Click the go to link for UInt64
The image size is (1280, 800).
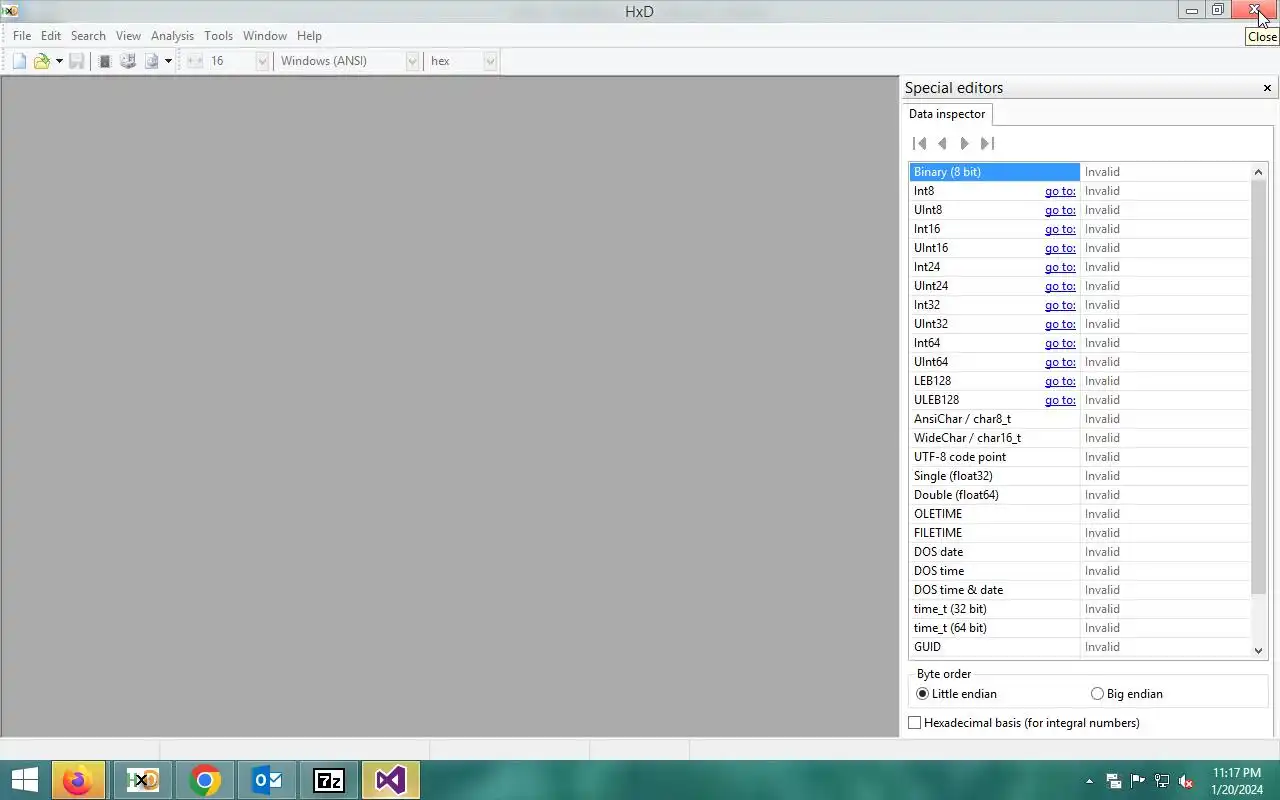coord(1060,362)
